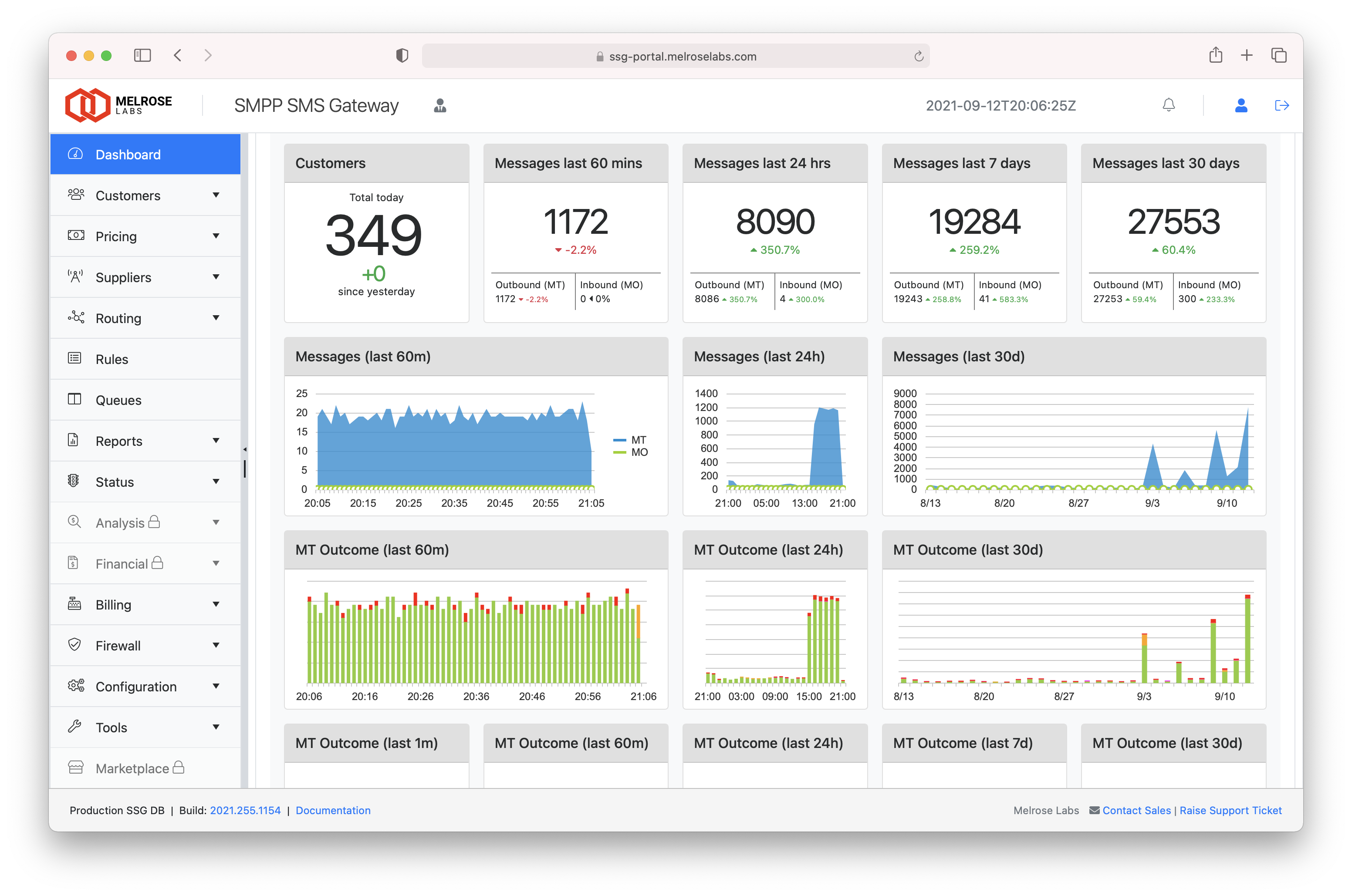Expand the Routing submenu arrow

pyautogui.click(x=216, y=318)
